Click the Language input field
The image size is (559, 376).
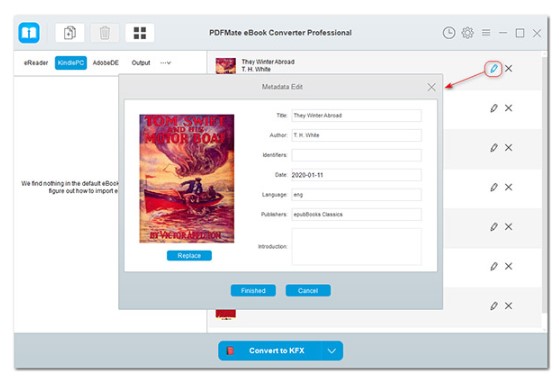pyautogui.click(x=357, y=195)
